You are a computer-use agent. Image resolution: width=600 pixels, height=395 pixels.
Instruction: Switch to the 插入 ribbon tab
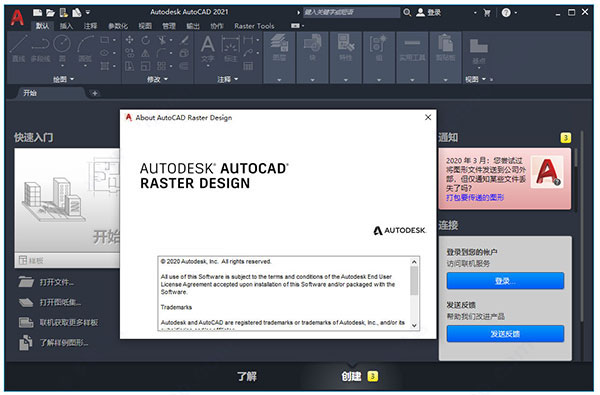(x=66, y=26)
